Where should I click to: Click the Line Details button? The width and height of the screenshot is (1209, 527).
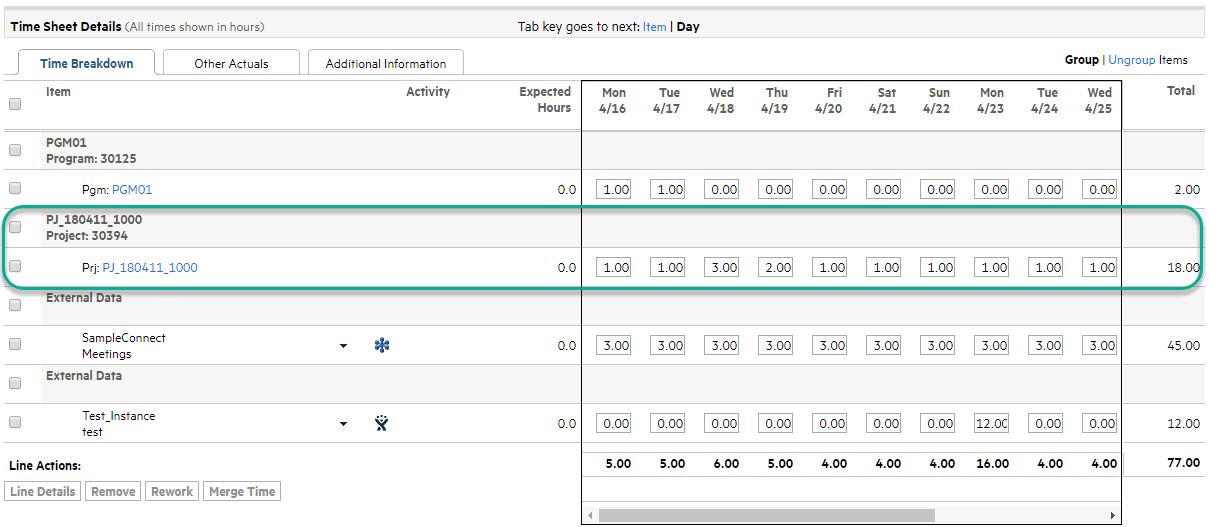(42, 491)
